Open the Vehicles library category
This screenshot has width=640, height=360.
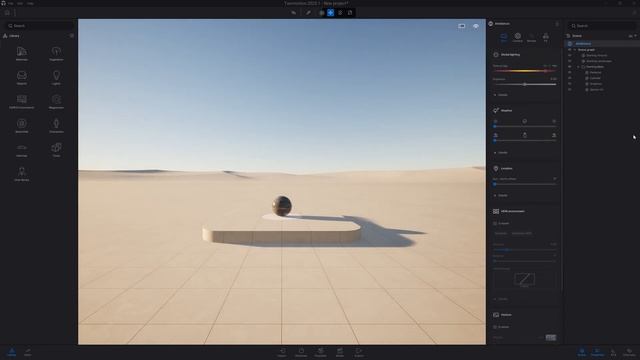coord(22,150)
